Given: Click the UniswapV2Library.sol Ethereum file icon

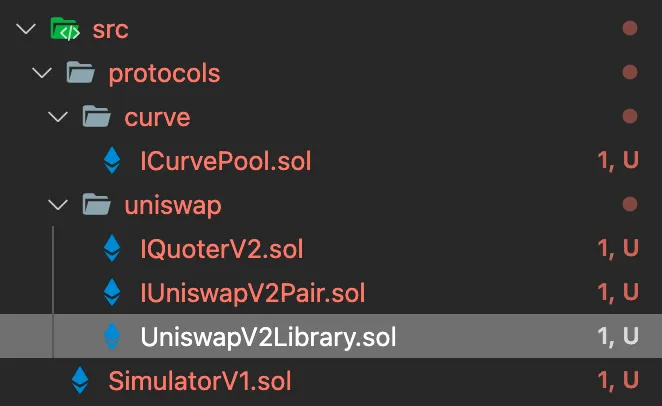Looking at the screenshot, I should (x=112, y=337).
